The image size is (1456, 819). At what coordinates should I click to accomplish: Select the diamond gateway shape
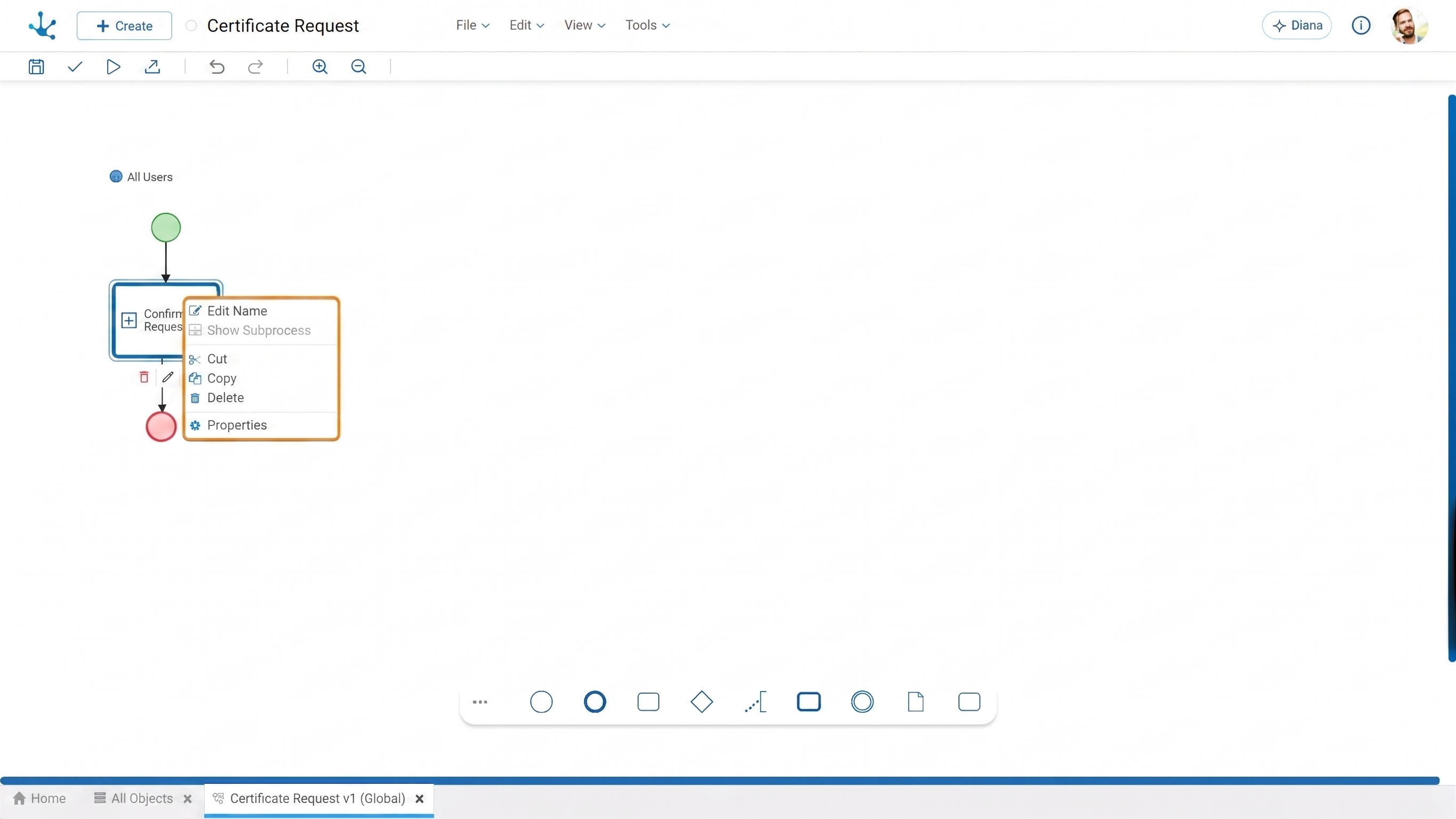(701, 702)
